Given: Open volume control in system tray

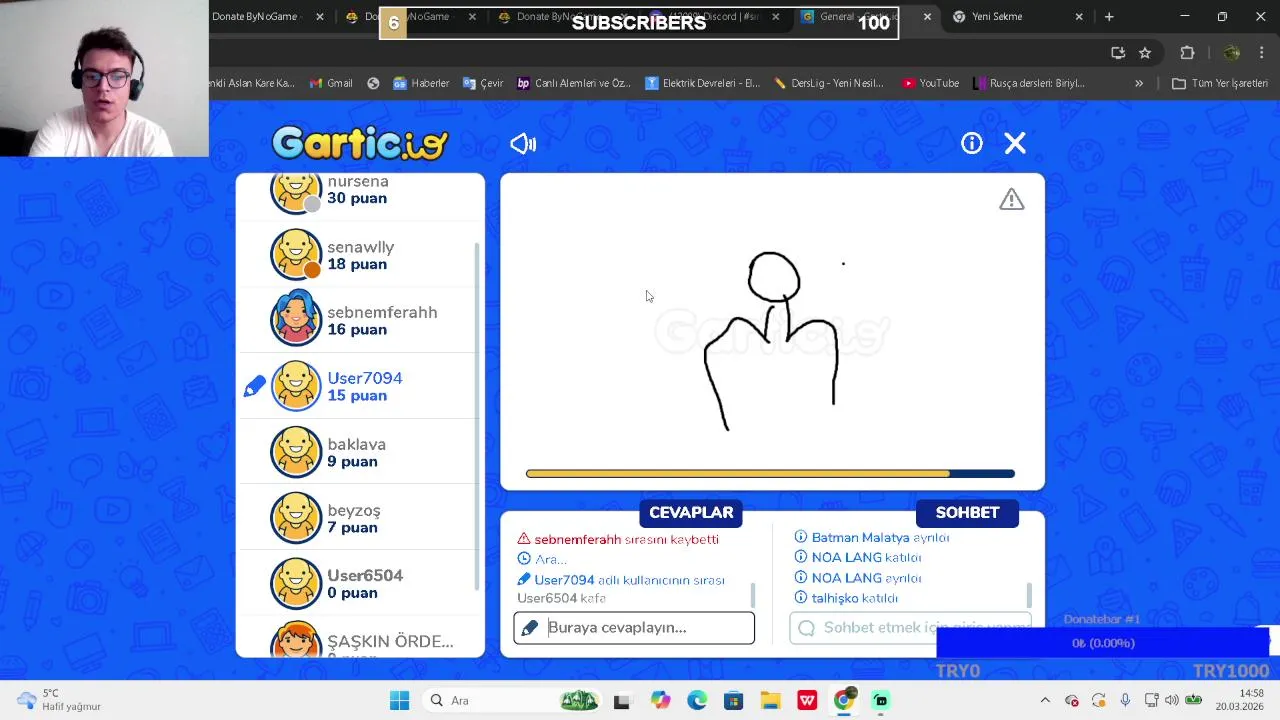Looking at the screenshot, I should click(1171, 700).
